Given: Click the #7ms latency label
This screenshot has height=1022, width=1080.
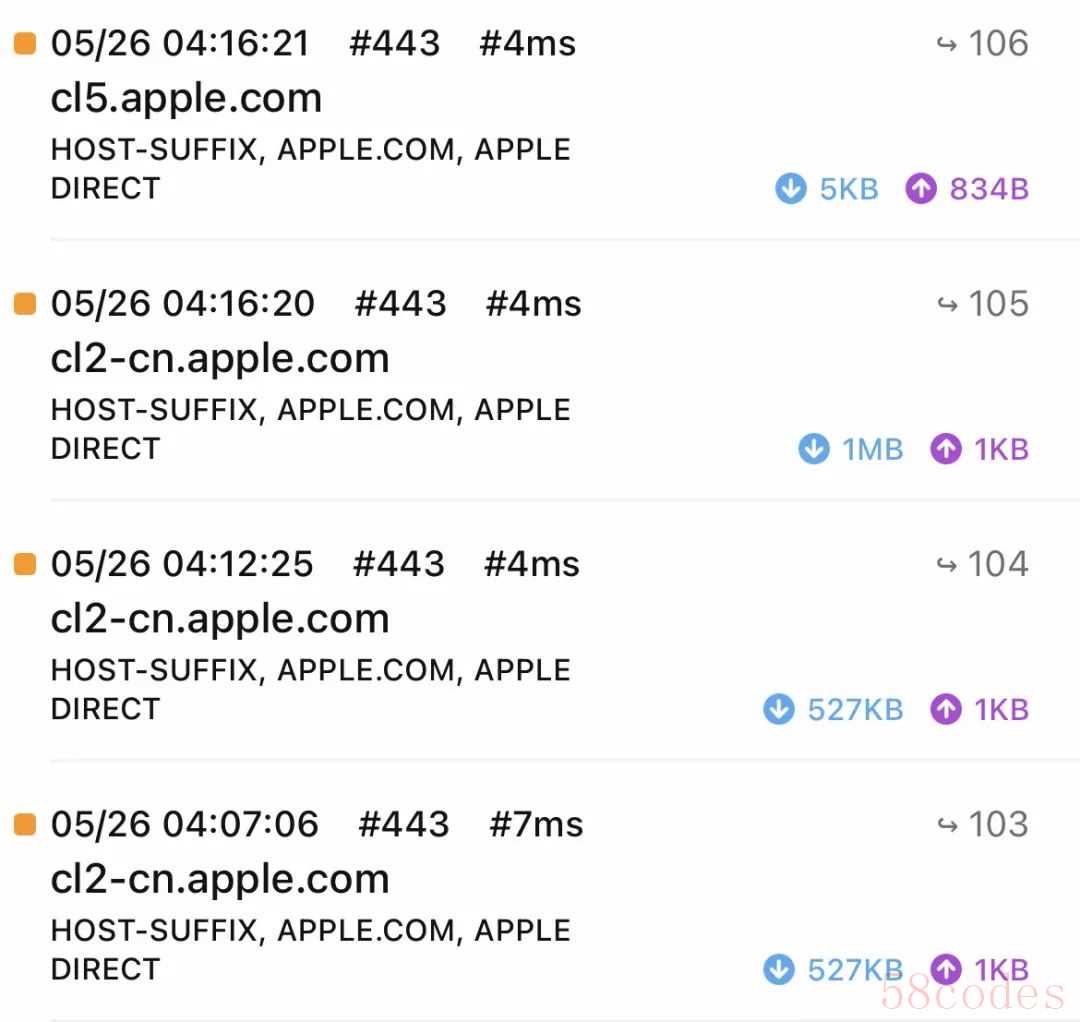Looking at the screenshot, I should [x=536, y=824].
